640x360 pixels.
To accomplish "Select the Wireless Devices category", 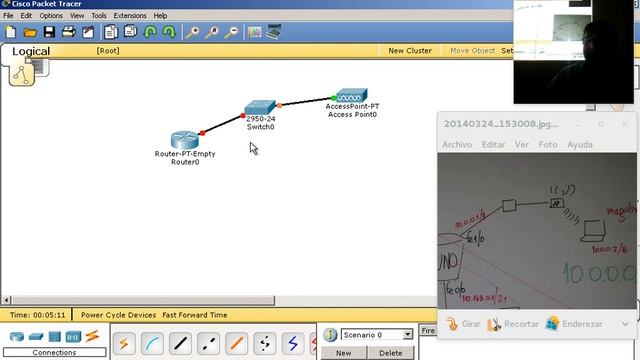I will [73, 337].
